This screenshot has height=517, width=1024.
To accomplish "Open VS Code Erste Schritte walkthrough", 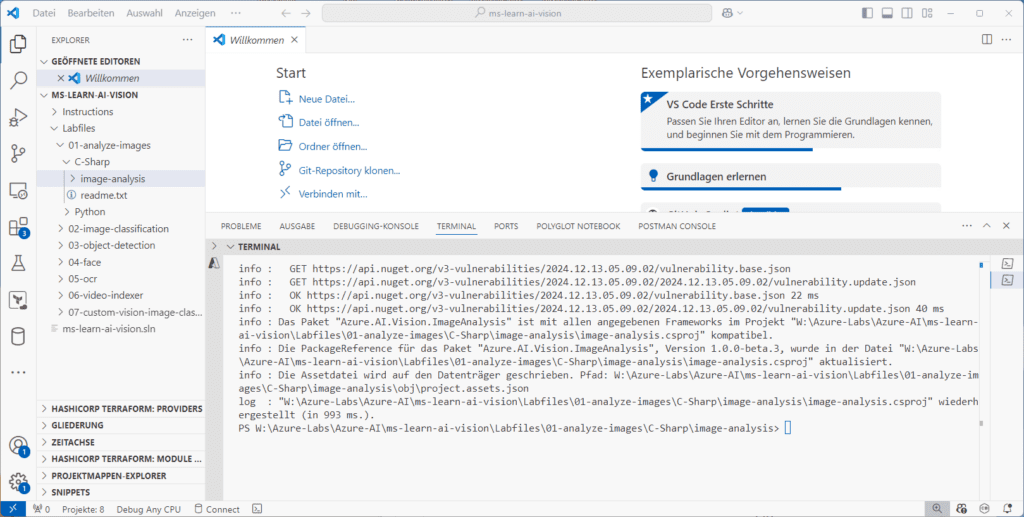I will pos(791,121).
